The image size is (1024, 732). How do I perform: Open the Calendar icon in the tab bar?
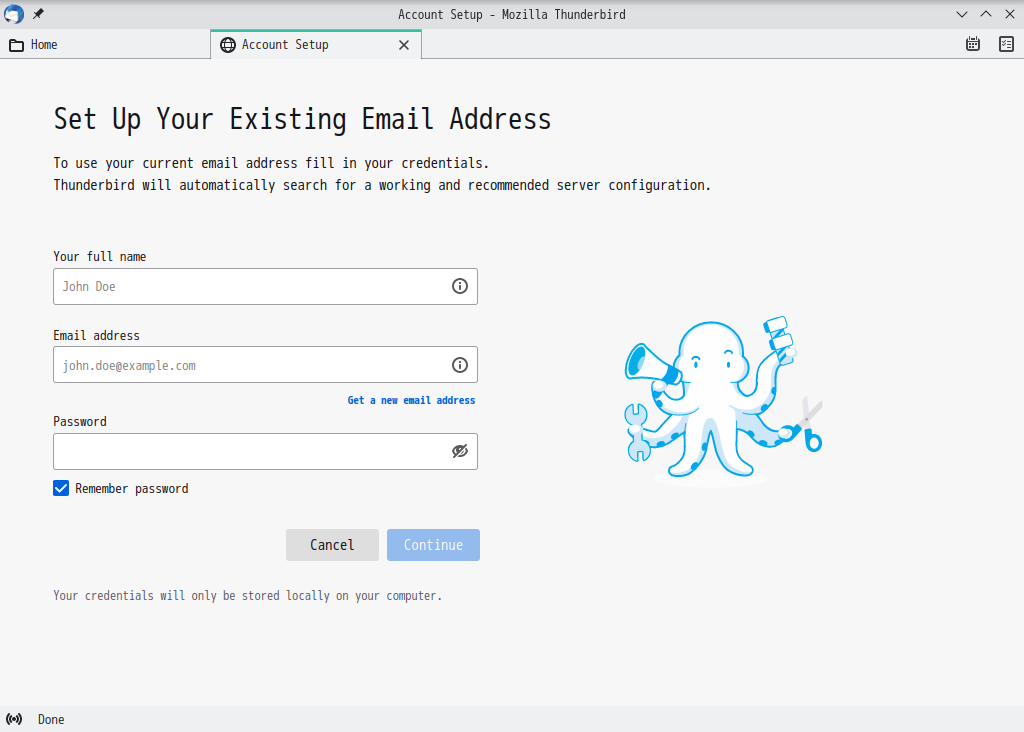coord(972,44)
